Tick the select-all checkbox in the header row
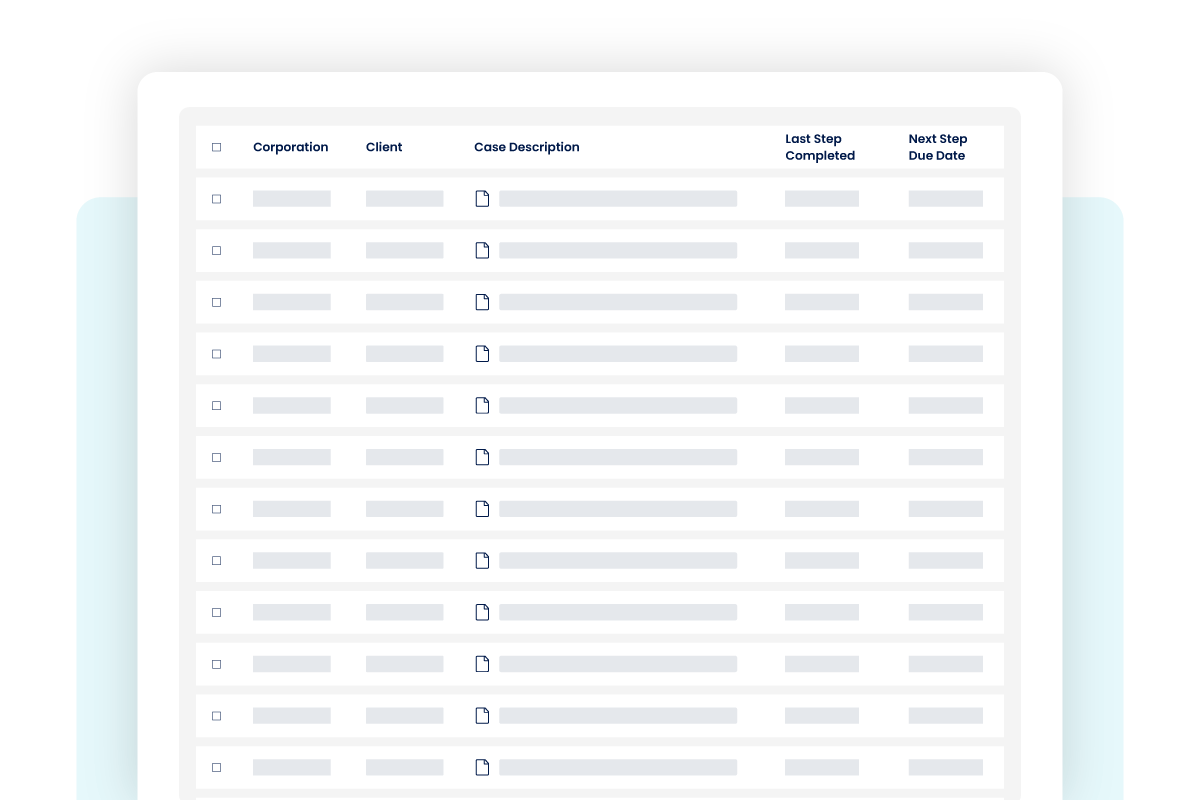1200x800 pixels. (x=216, y=147)
